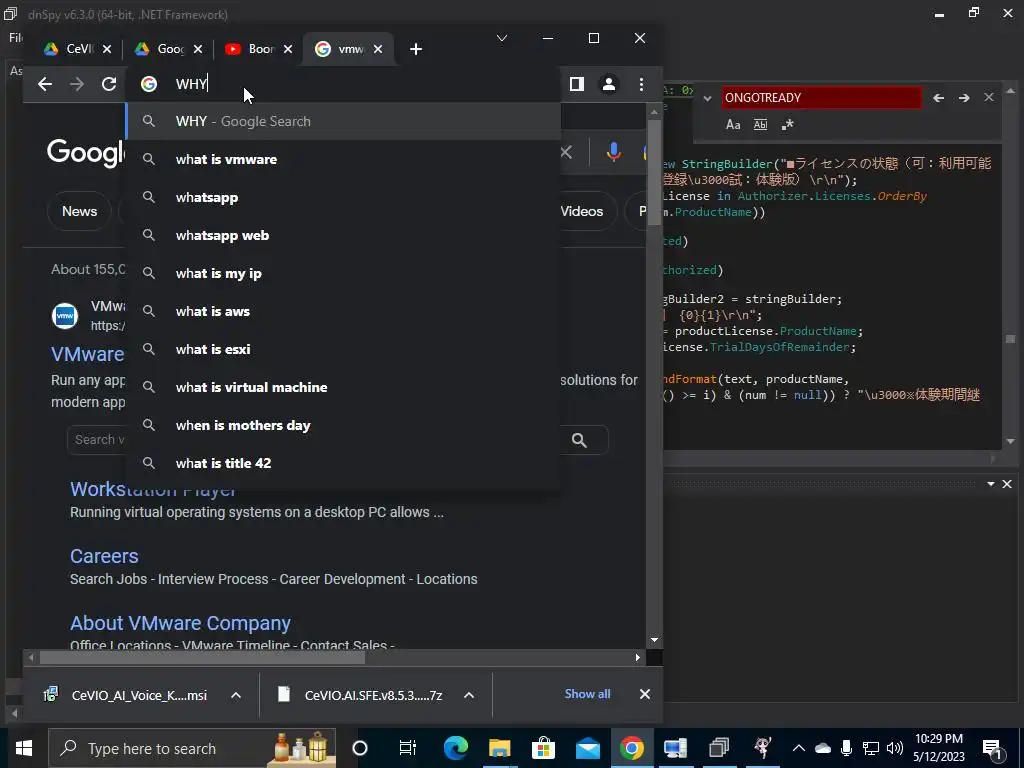Start Google voice search microphone
Screen dimensions: 1024x768
(613, 152)
